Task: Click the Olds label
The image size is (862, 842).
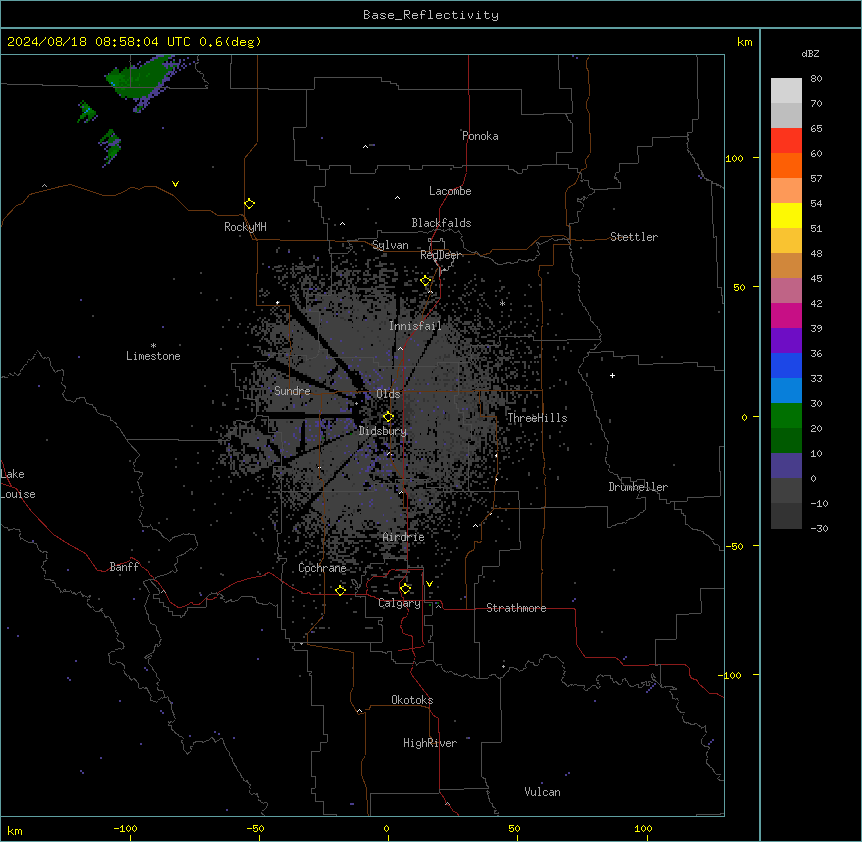Action: point(388,394)
